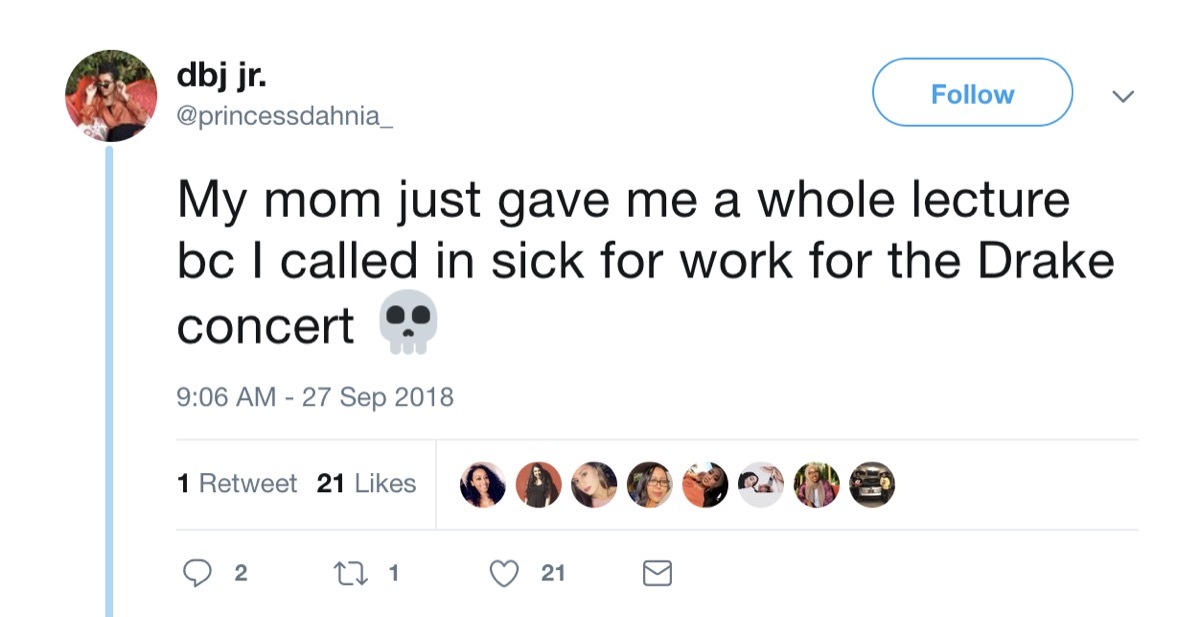This screenshot has height=617, width=1200.
Task: Open the direct message envelope icon
Action: click(x=655, y=573)
